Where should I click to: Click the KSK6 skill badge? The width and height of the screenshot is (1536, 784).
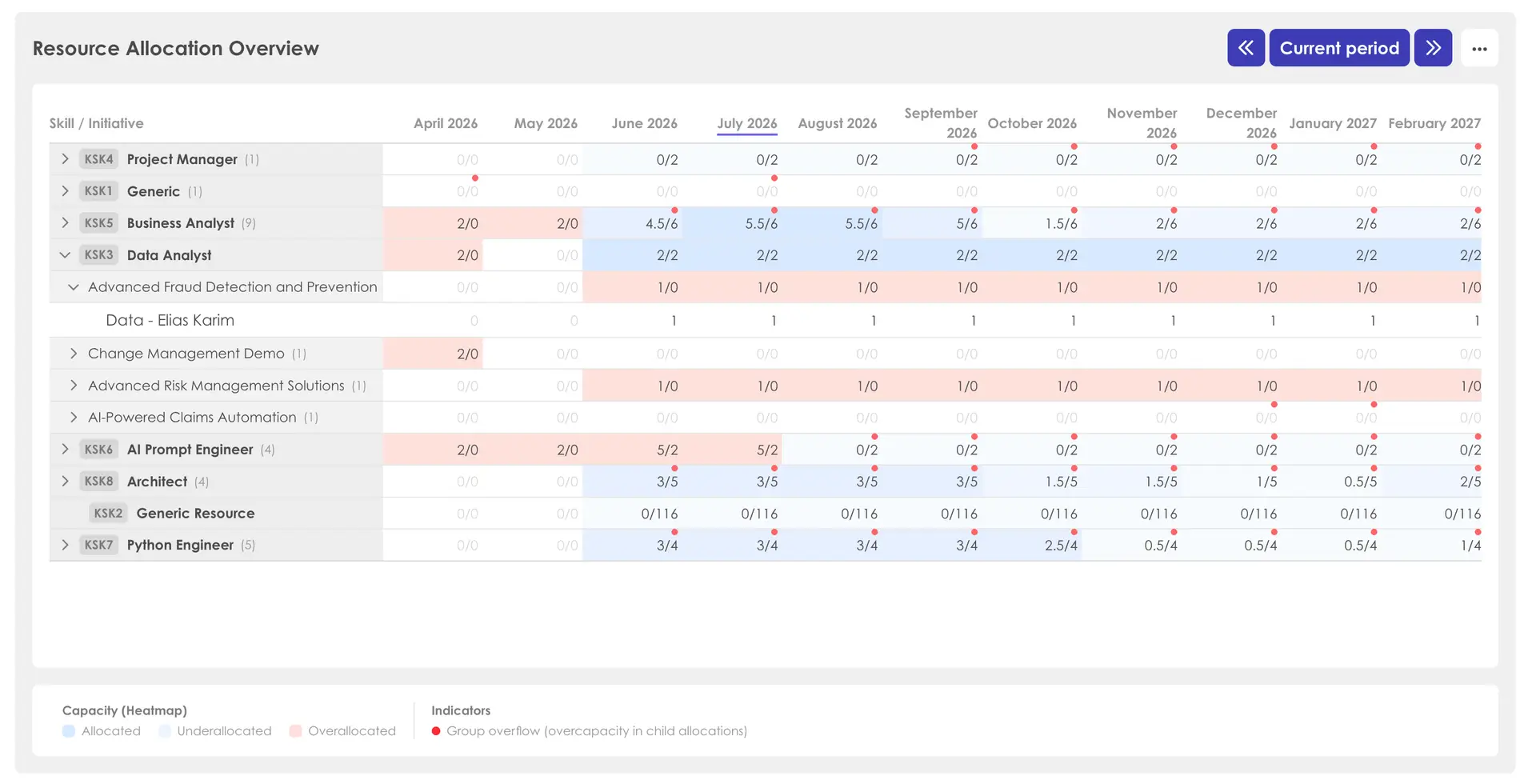point(99,450)
